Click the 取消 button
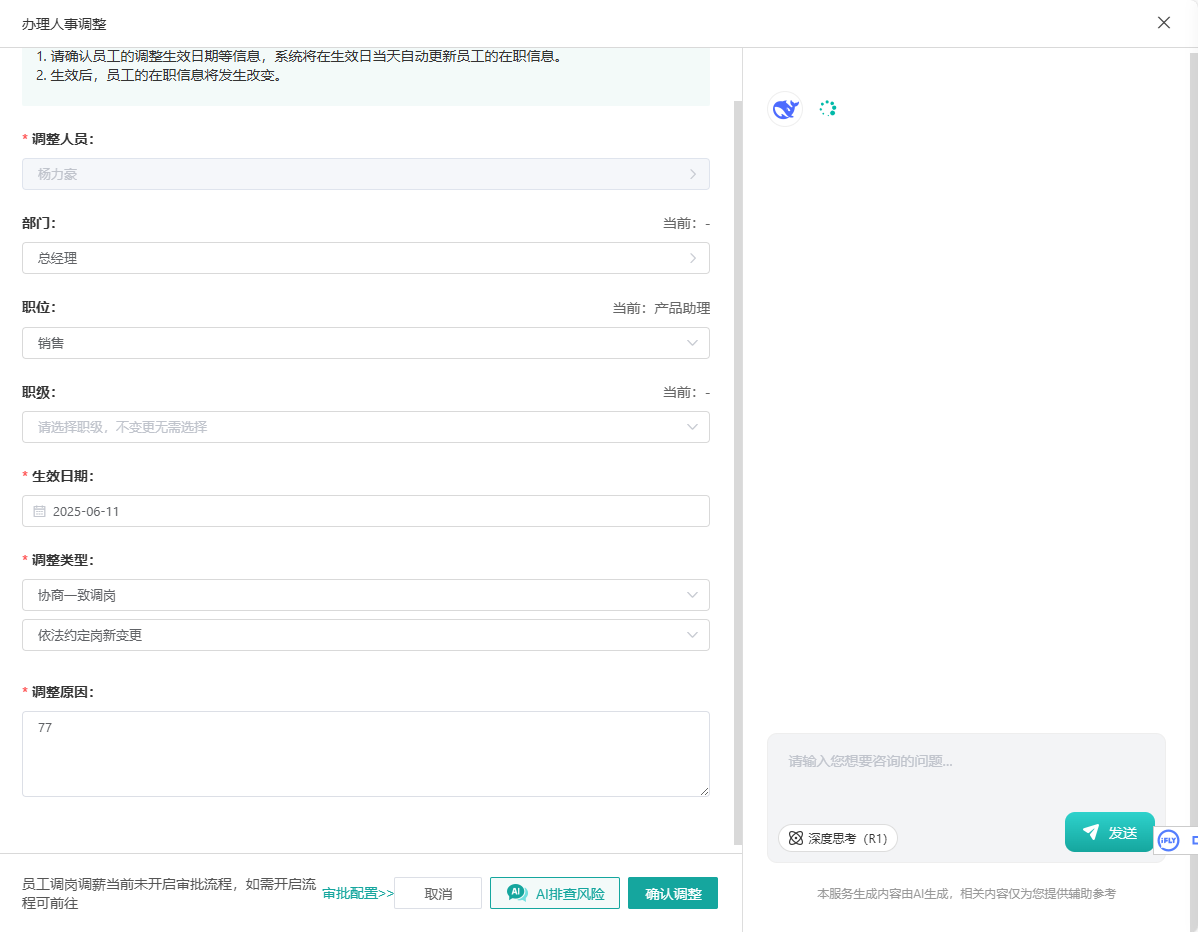 (x=438, y=893)
